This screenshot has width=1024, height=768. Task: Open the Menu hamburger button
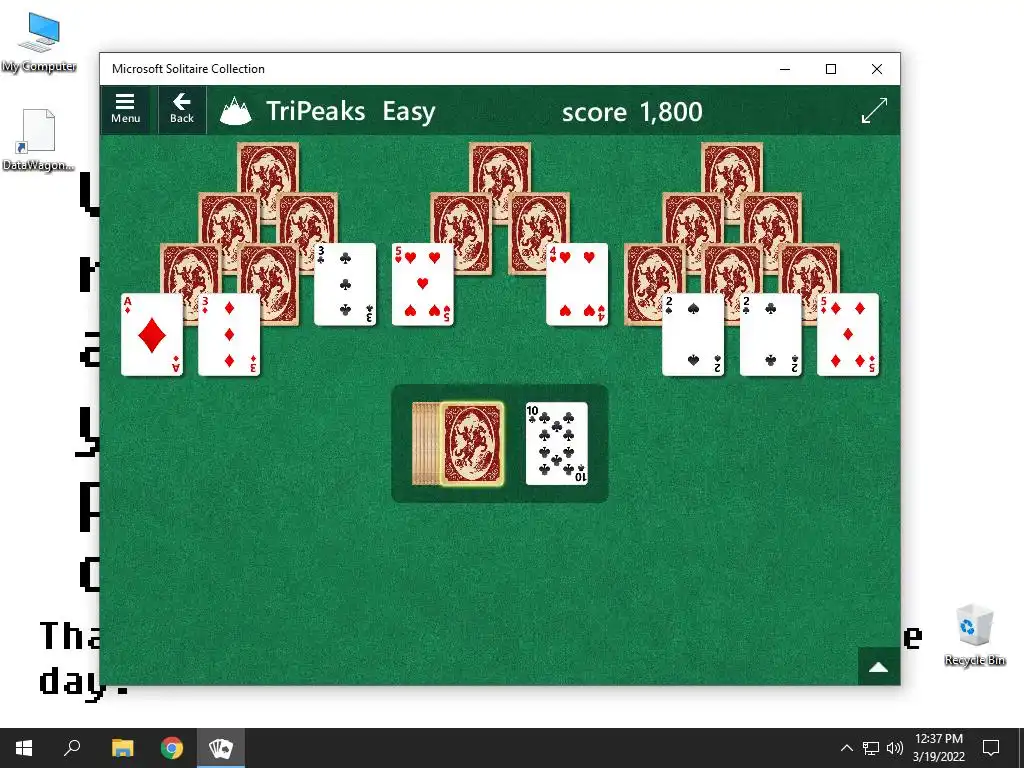tap(125, 110)
